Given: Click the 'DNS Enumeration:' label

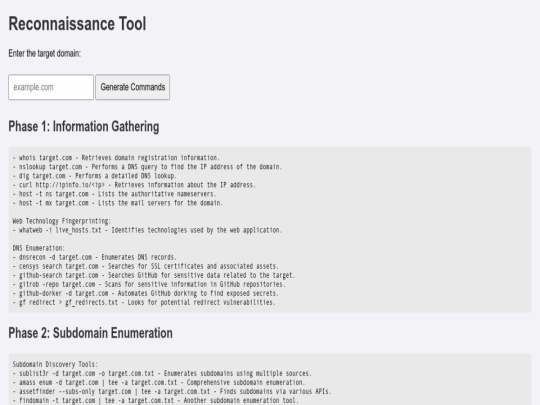Looking at the screenshot, I should (39, 248).
